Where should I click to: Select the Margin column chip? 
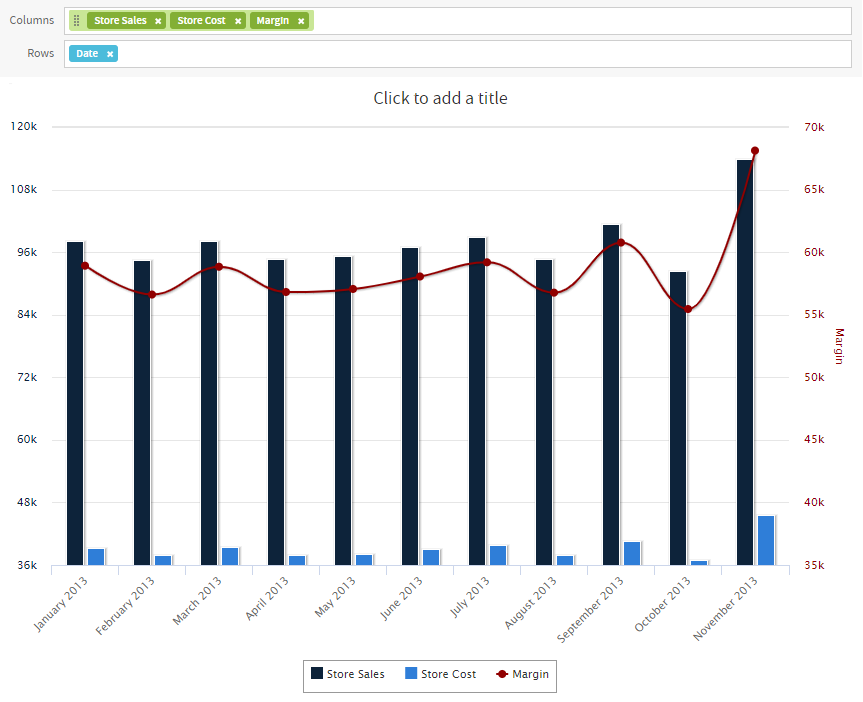coord(279,20)
